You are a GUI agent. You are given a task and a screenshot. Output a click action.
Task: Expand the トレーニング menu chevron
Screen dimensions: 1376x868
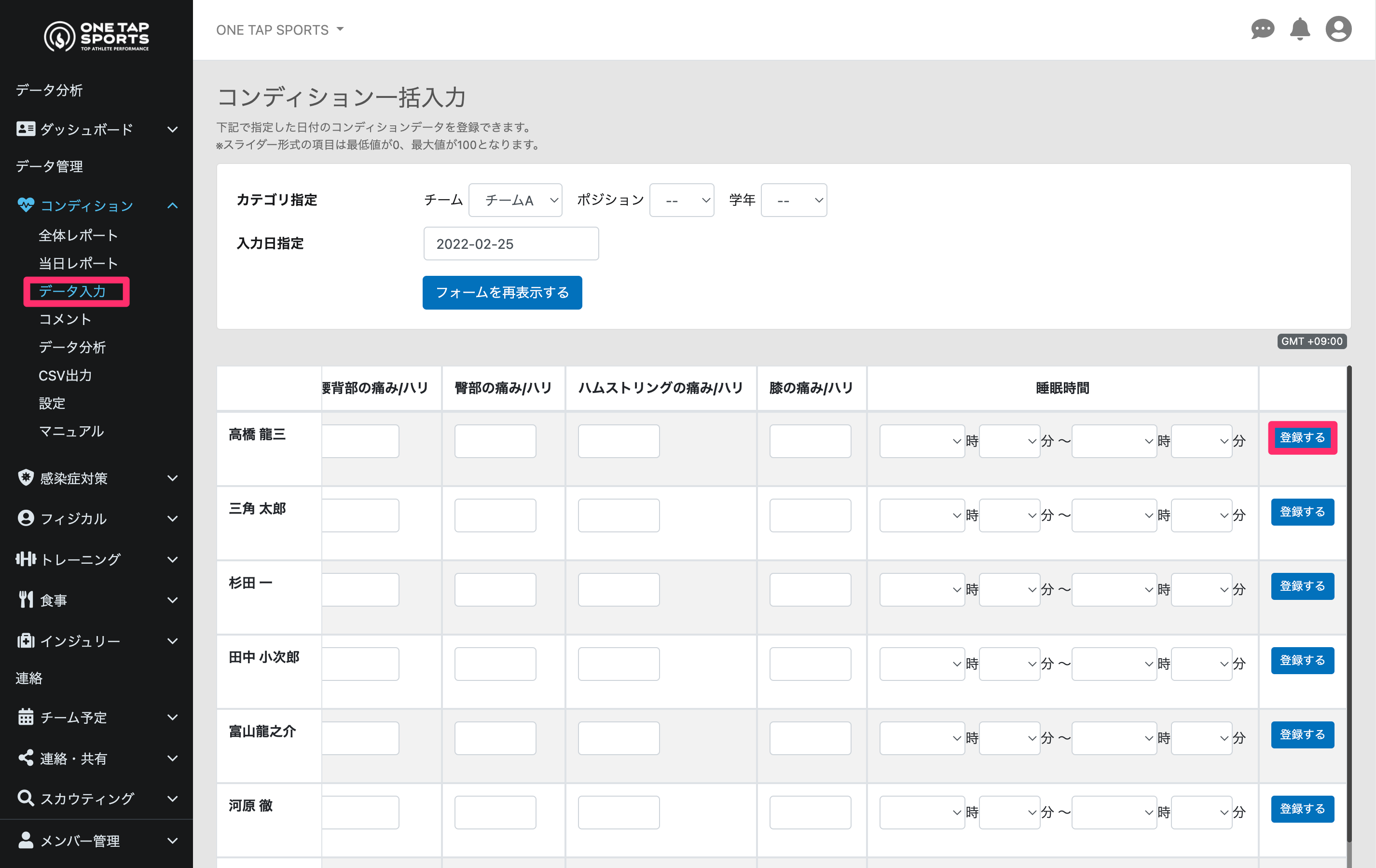coord(172,560)
